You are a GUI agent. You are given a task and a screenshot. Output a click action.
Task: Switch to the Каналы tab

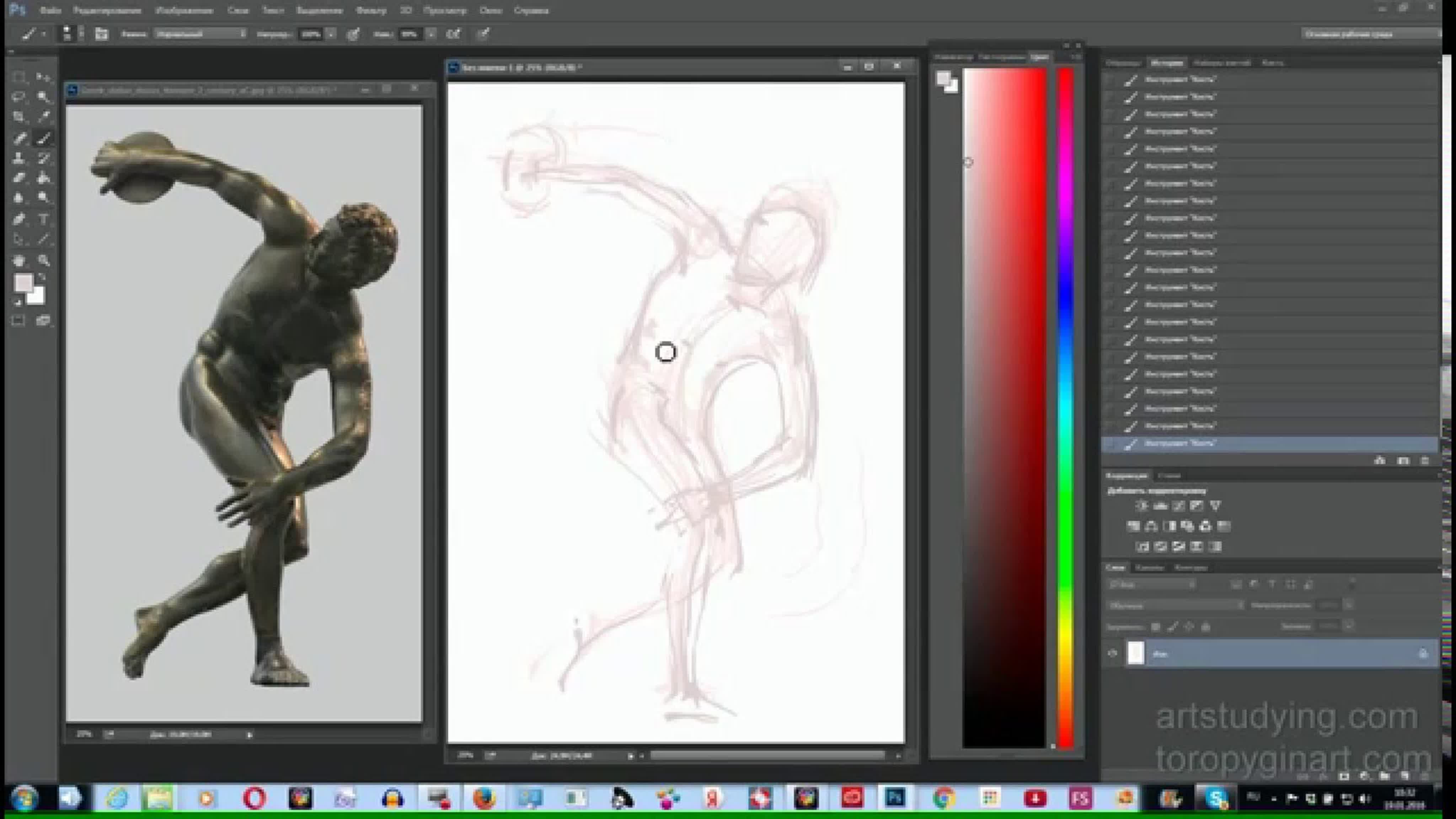pos(1150,567)
